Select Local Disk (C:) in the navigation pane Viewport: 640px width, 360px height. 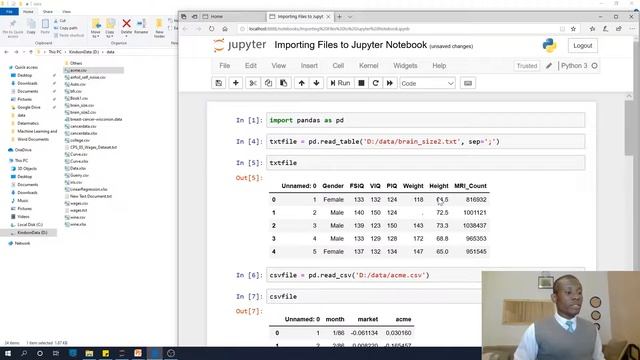pyautogui.click(x=28, y=224)
